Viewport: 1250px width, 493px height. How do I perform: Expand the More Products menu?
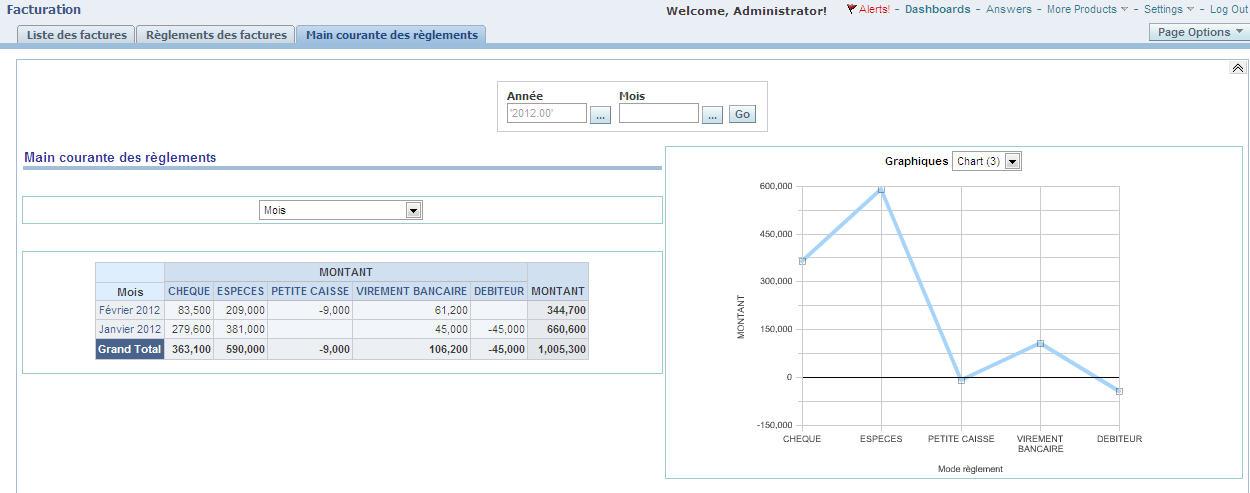click(x=1087, y=9)
